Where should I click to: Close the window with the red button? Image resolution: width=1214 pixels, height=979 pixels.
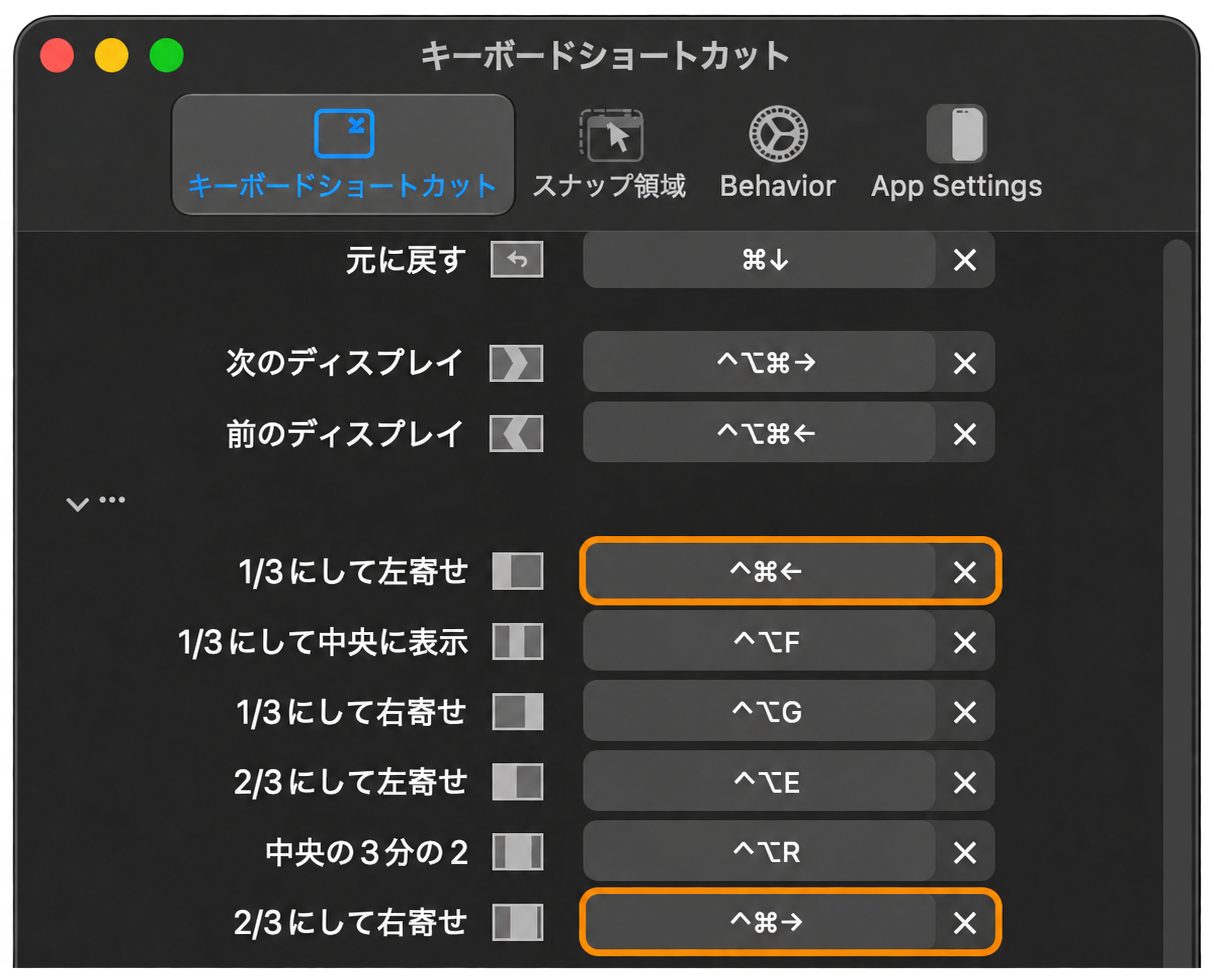[57, 54]
